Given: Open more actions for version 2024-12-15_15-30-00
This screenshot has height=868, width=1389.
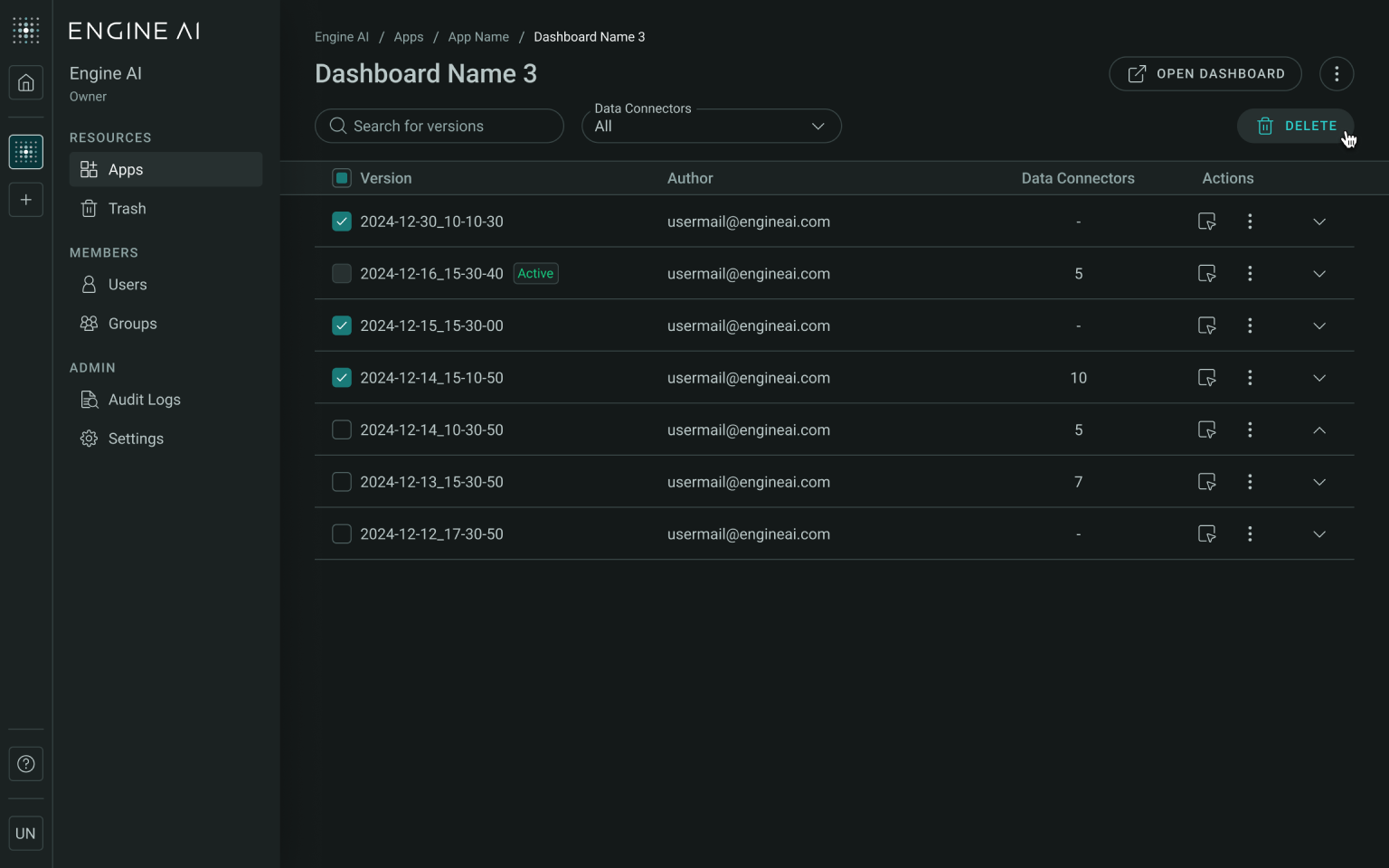Looking at the screenshot, I should [1250, 325].
